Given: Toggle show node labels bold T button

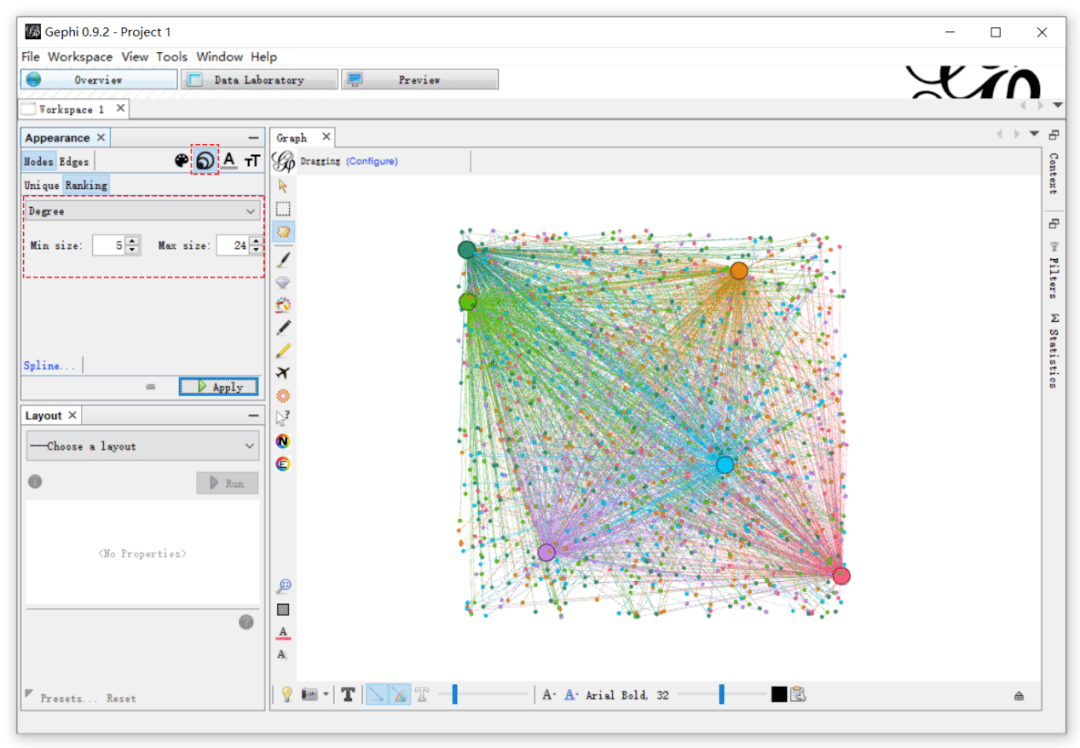Looking at the screenshot, I should pos(347,694).
